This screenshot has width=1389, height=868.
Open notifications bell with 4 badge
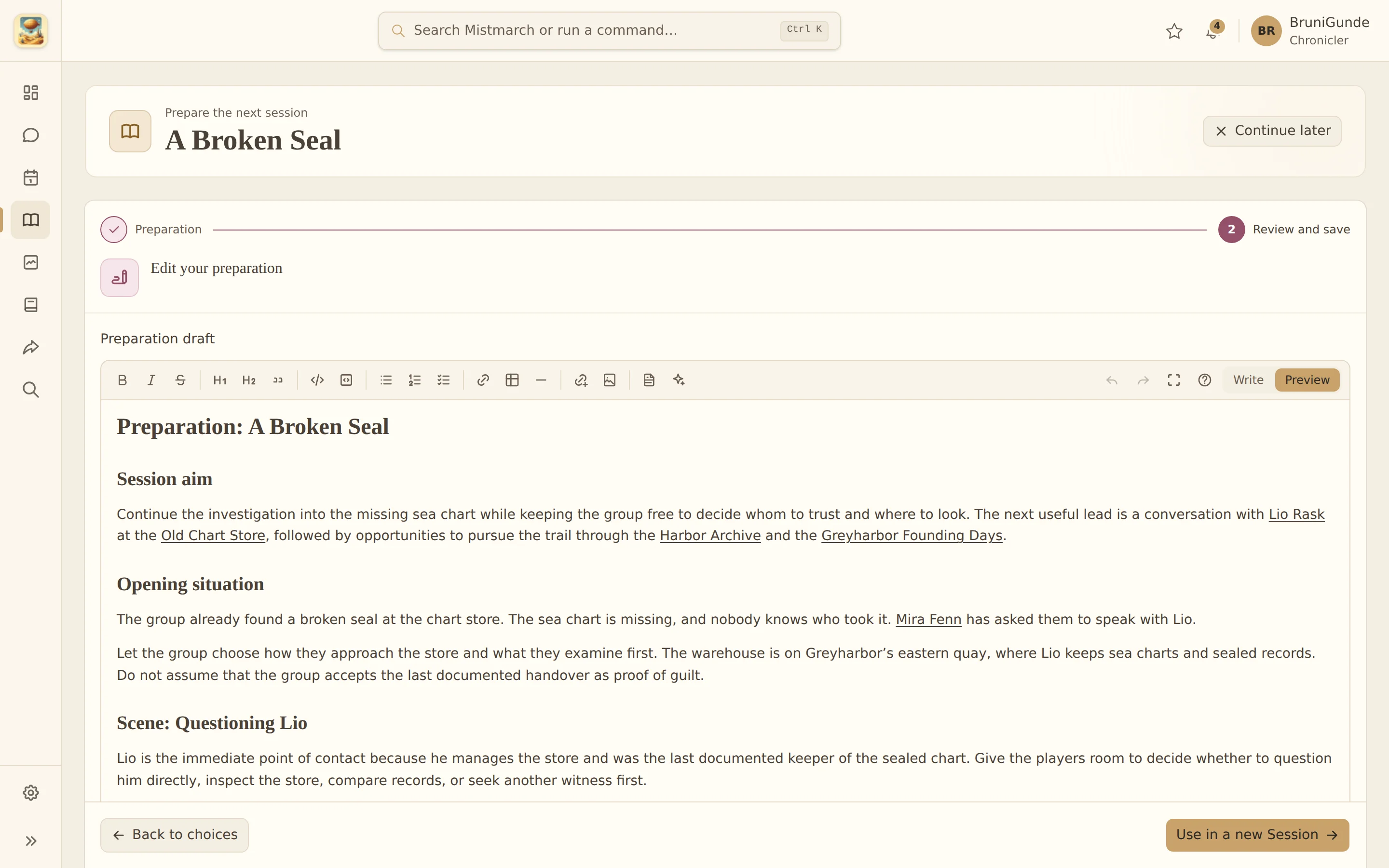pos(1212,31)
